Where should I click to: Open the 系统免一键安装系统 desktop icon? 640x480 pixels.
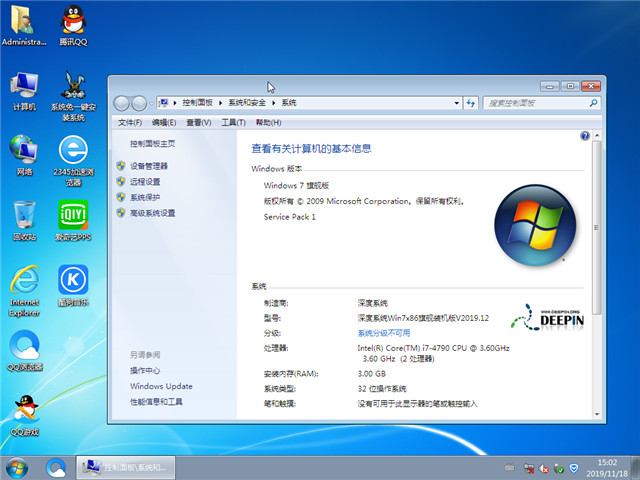pos(73,96)
